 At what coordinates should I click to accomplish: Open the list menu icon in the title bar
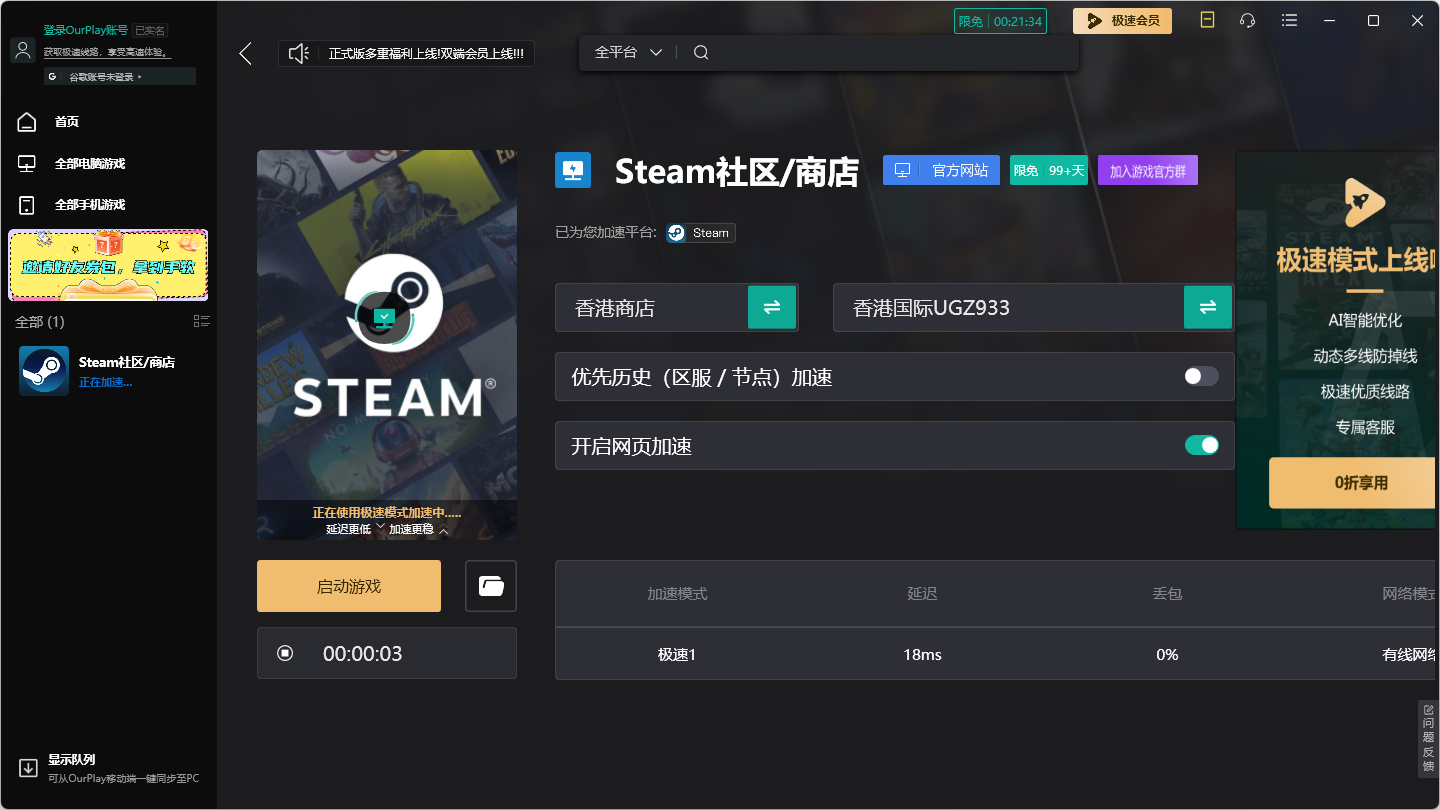[x=1289, y=20]
